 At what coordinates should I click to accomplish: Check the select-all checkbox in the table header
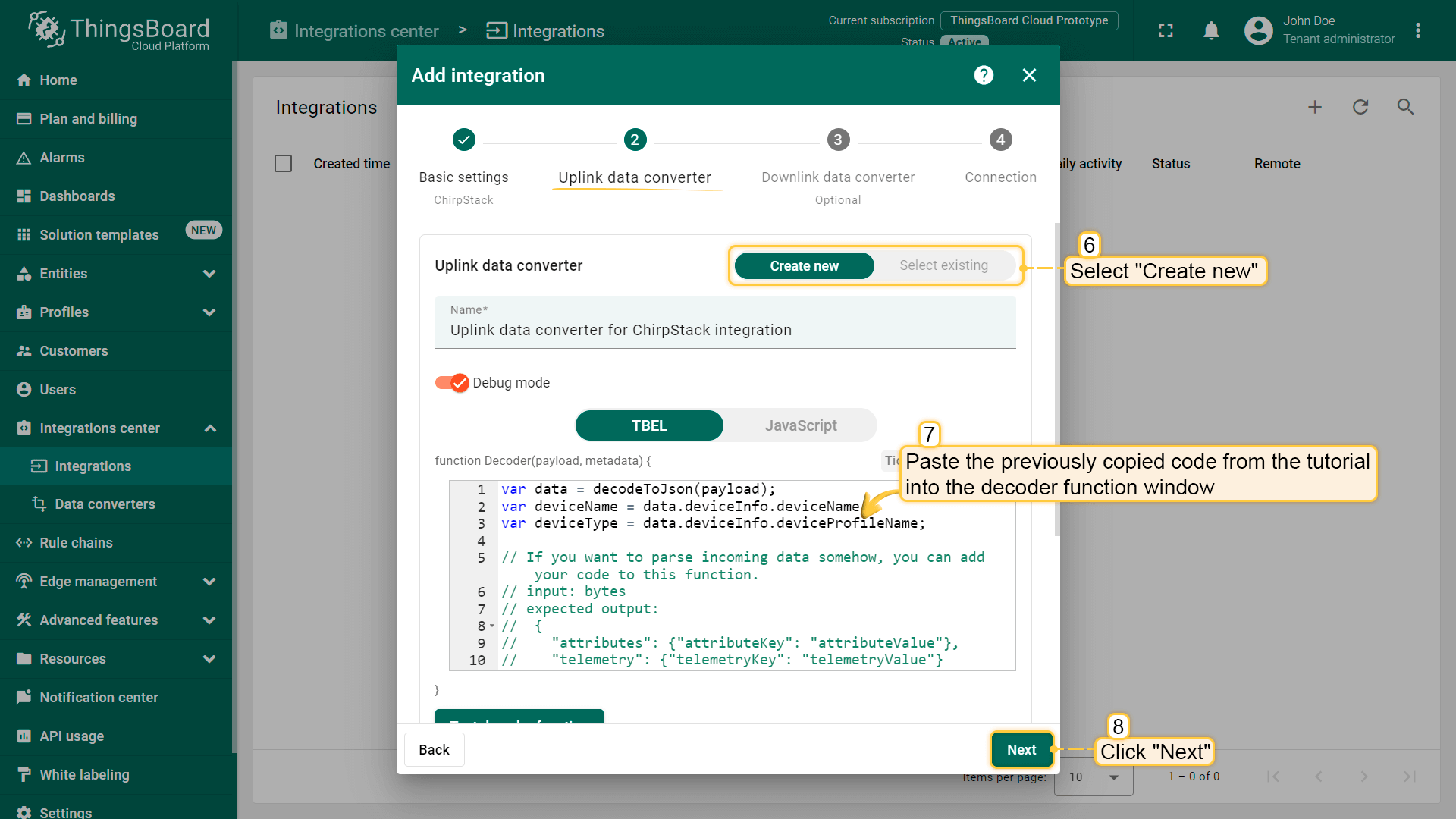click(x=283, y=163)
